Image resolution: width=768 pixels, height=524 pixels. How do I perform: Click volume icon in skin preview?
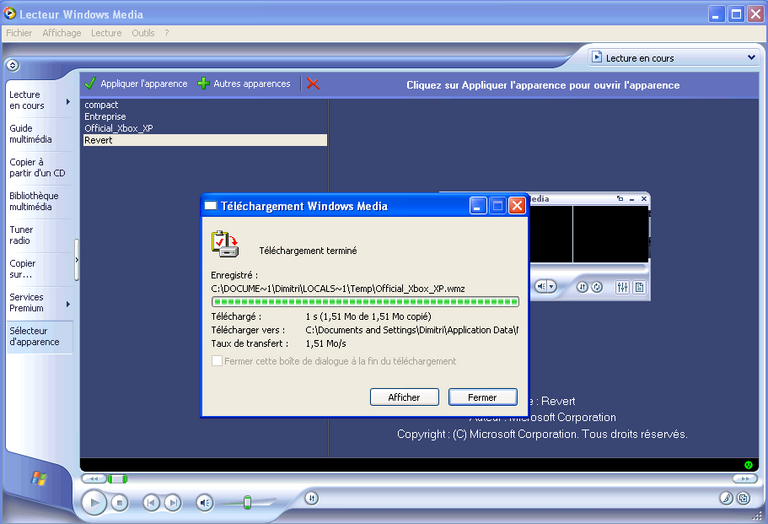pos(541,286)
